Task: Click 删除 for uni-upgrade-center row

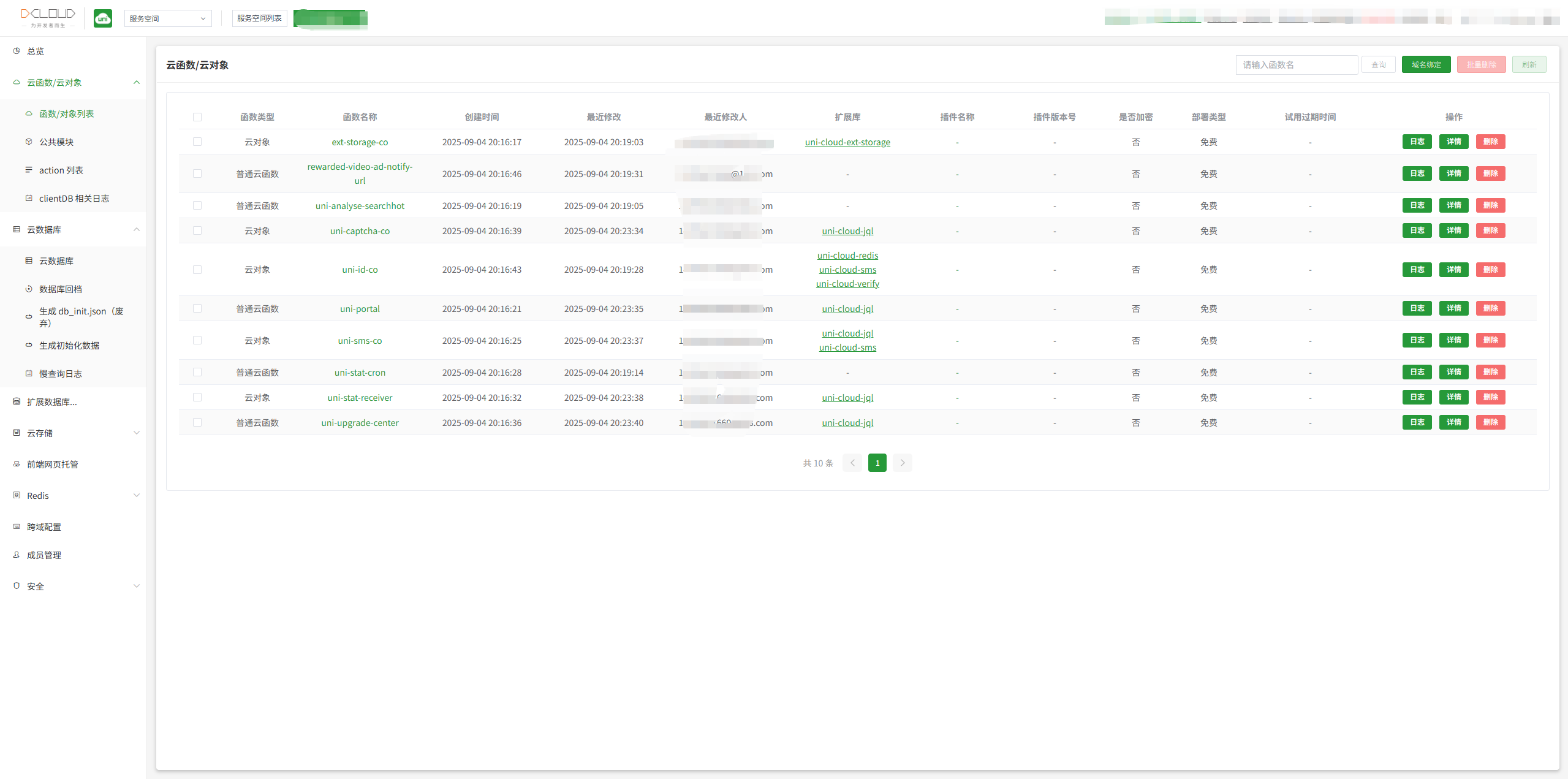Action: [x=1490, y=422]
